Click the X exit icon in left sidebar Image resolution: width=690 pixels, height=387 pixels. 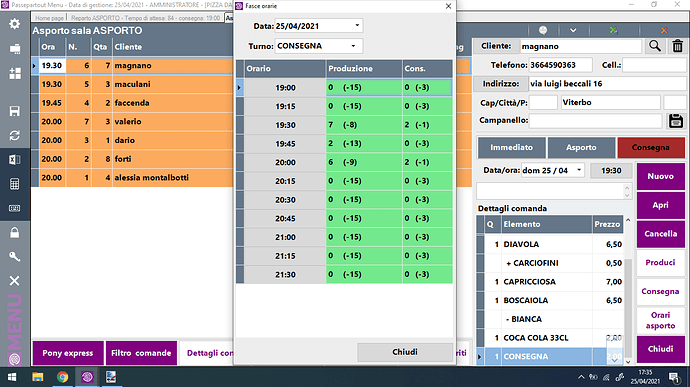coord(15,280)
